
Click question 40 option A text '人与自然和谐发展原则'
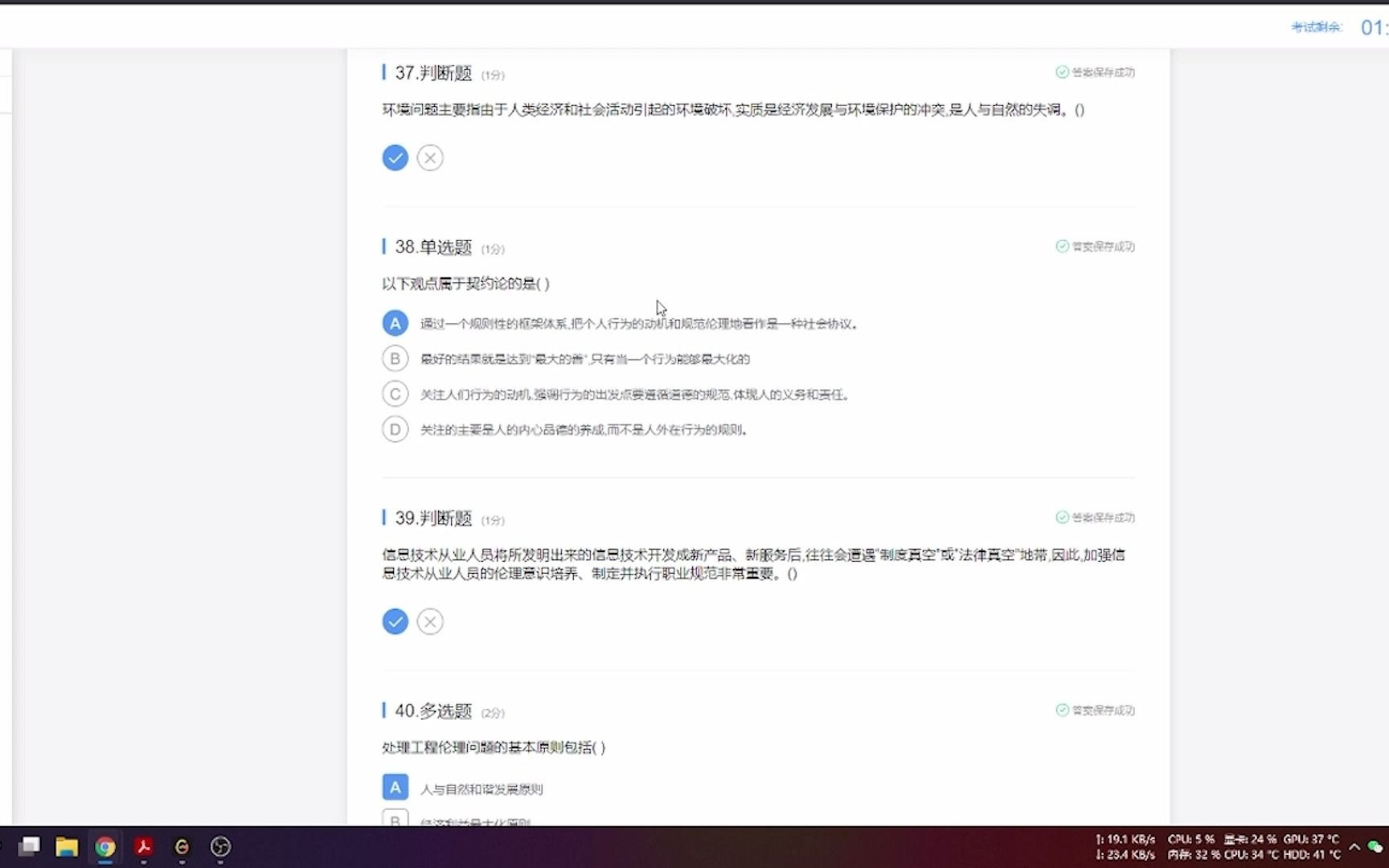(x=481, y=789)
